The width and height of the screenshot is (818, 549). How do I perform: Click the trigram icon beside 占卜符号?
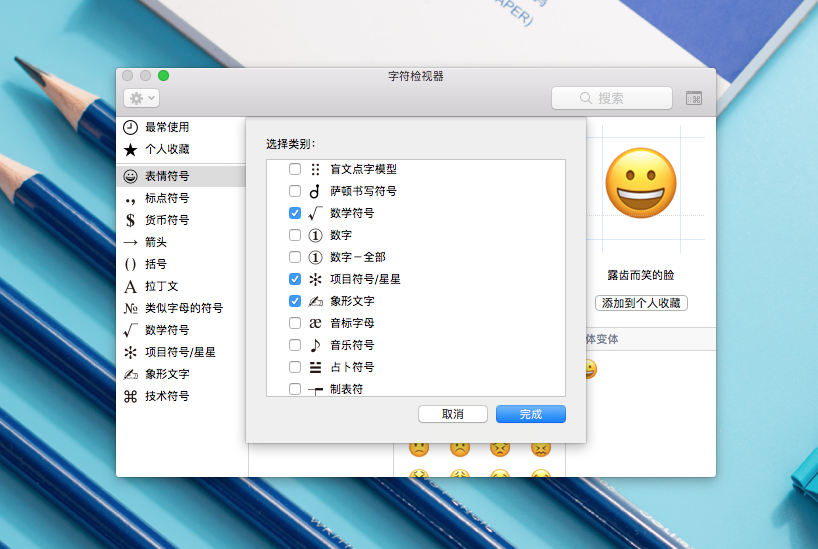click(x=315, y=367)
